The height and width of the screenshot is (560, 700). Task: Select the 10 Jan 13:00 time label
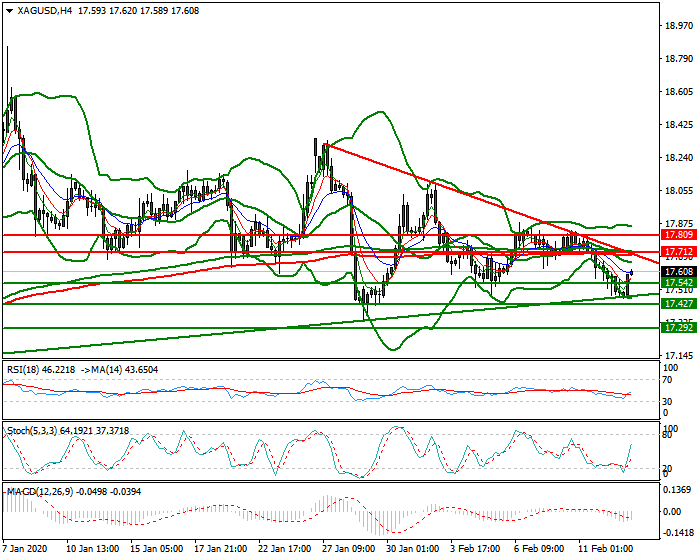click(x=92, y=548)
